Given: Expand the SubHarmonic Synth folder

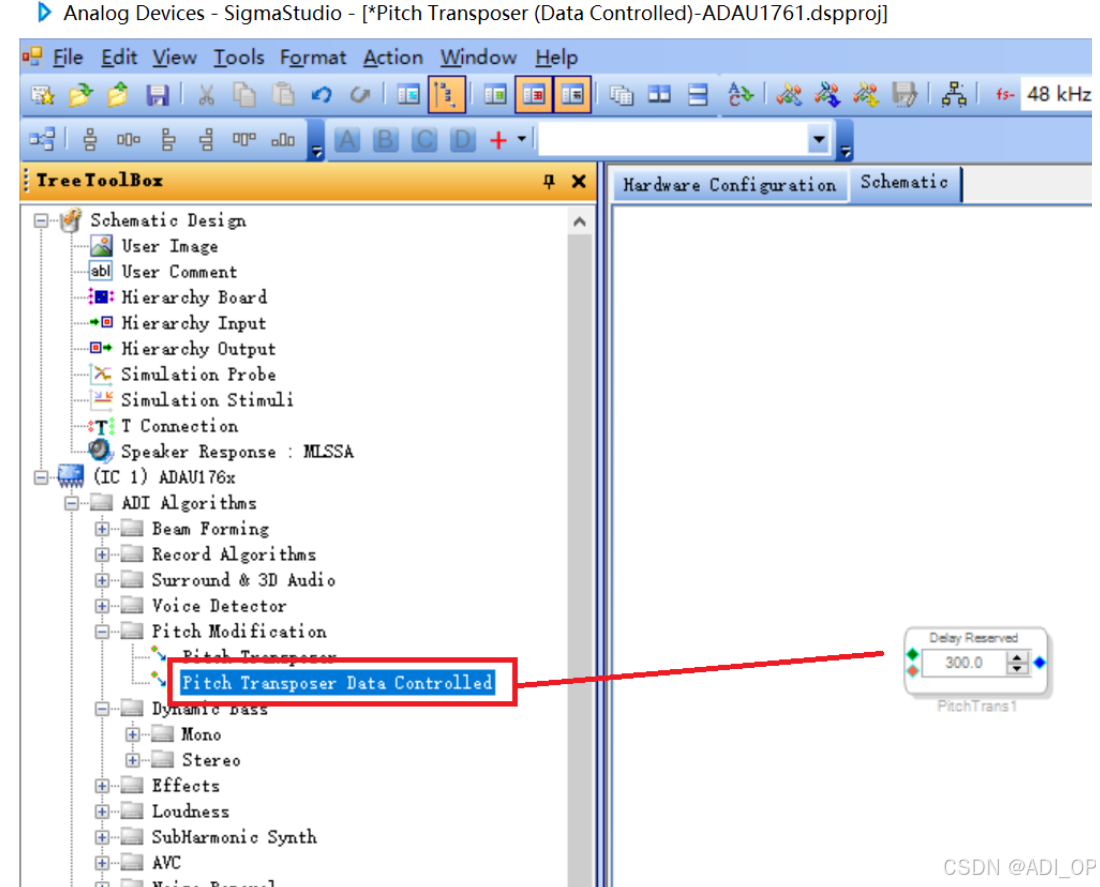Looking at the screenshot, I should click(x=102, y=837).
